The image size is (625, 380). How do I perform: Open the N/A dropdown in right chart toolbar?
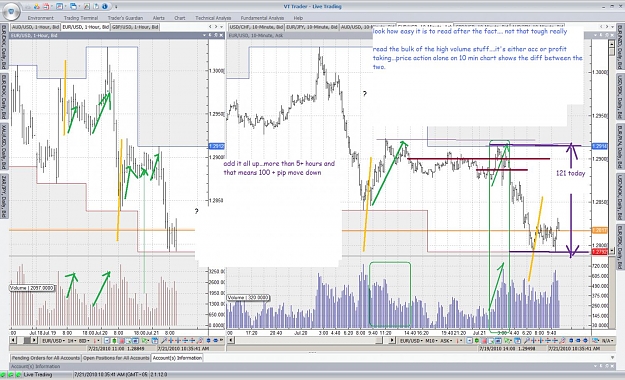608,341
